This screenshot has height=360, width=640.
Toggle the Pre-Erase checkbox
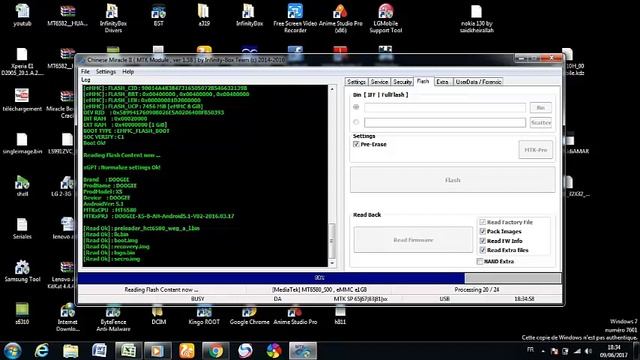pos(356,144)
